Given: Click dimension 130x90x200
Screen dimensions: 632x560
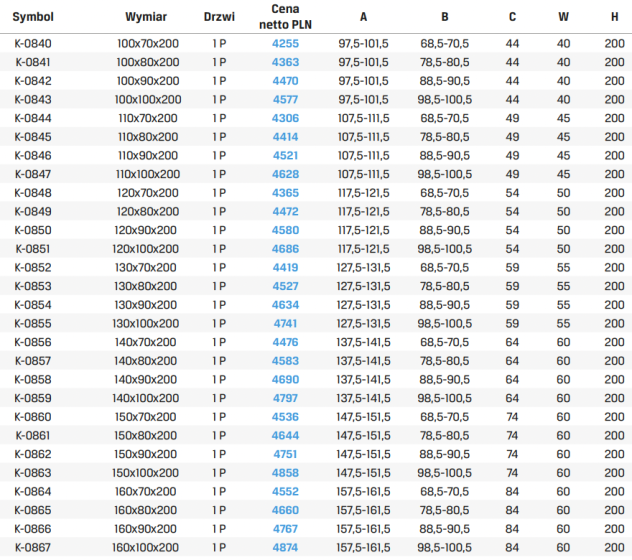Looking at the screenshot, I should [146, 305].
